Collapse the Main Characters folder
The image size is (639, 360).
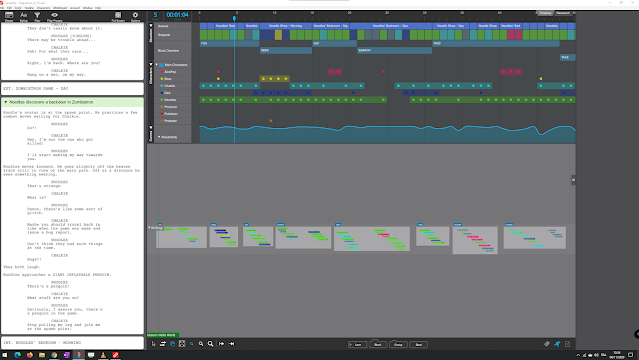coord(156,64)
